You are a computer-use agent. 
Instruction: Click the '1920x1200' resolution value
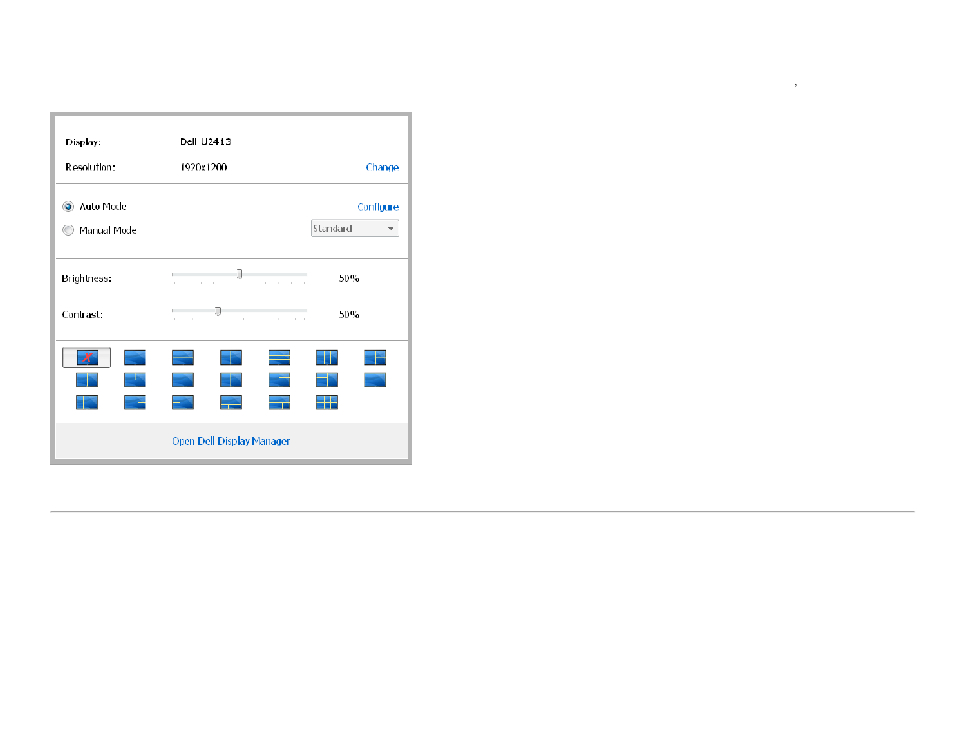[x=204, y=167]
